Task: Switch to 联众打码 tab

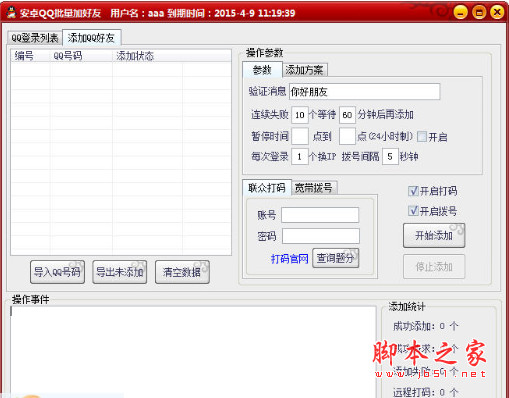Action: pos(267,188)
